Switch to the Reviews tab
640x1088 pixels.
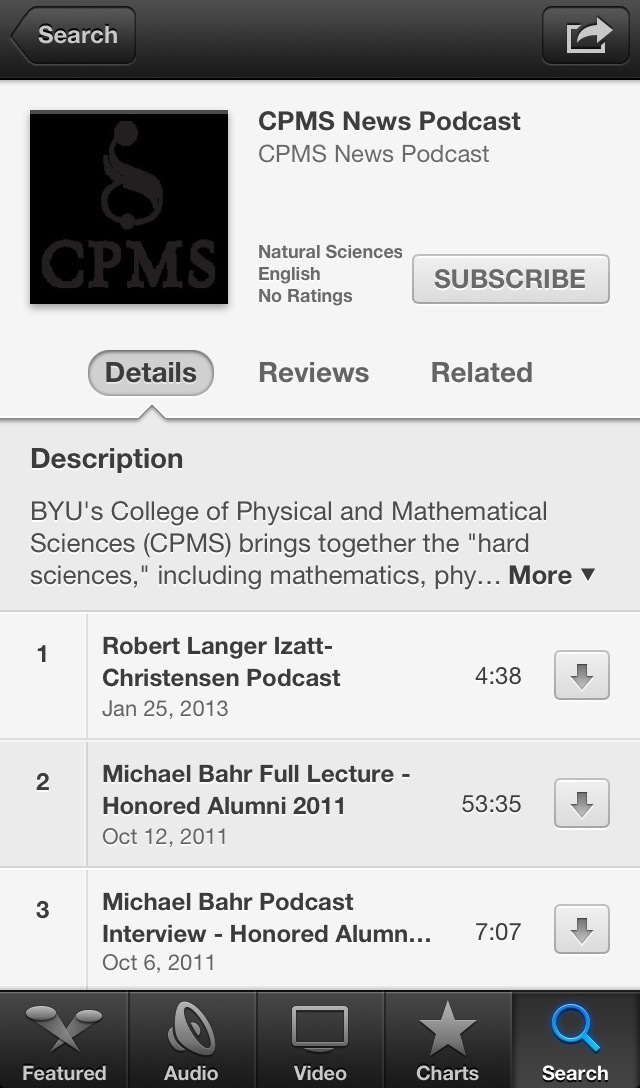click(x=314, y=373)
